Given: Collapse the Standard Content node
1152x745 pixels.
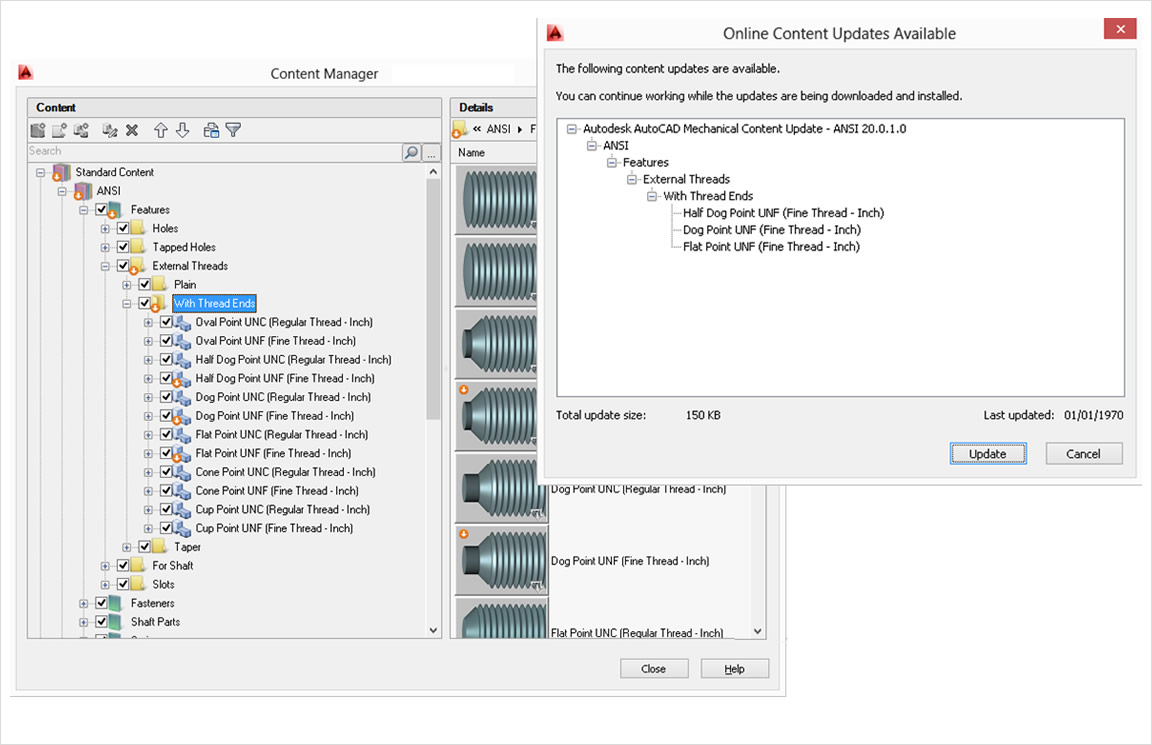Looking at the screenshot, I should point(40,173).
